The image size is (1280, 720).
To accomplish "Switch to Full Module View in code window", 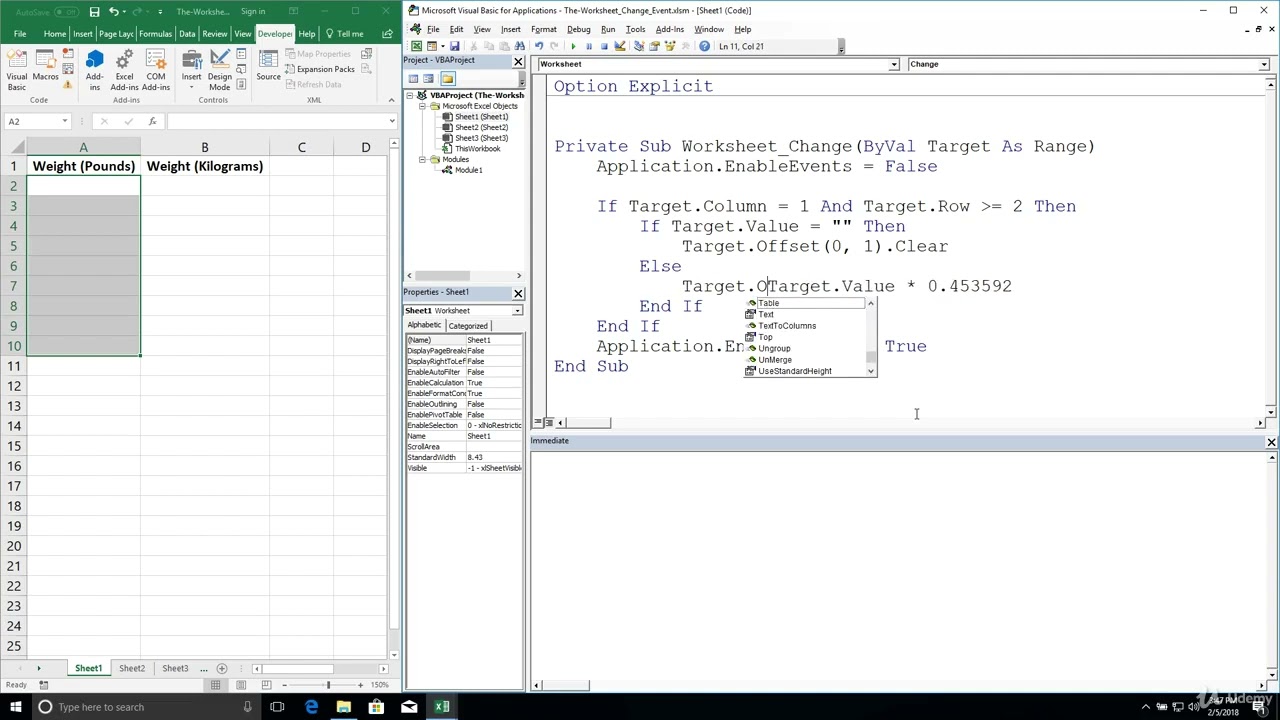I will (548, 422).
